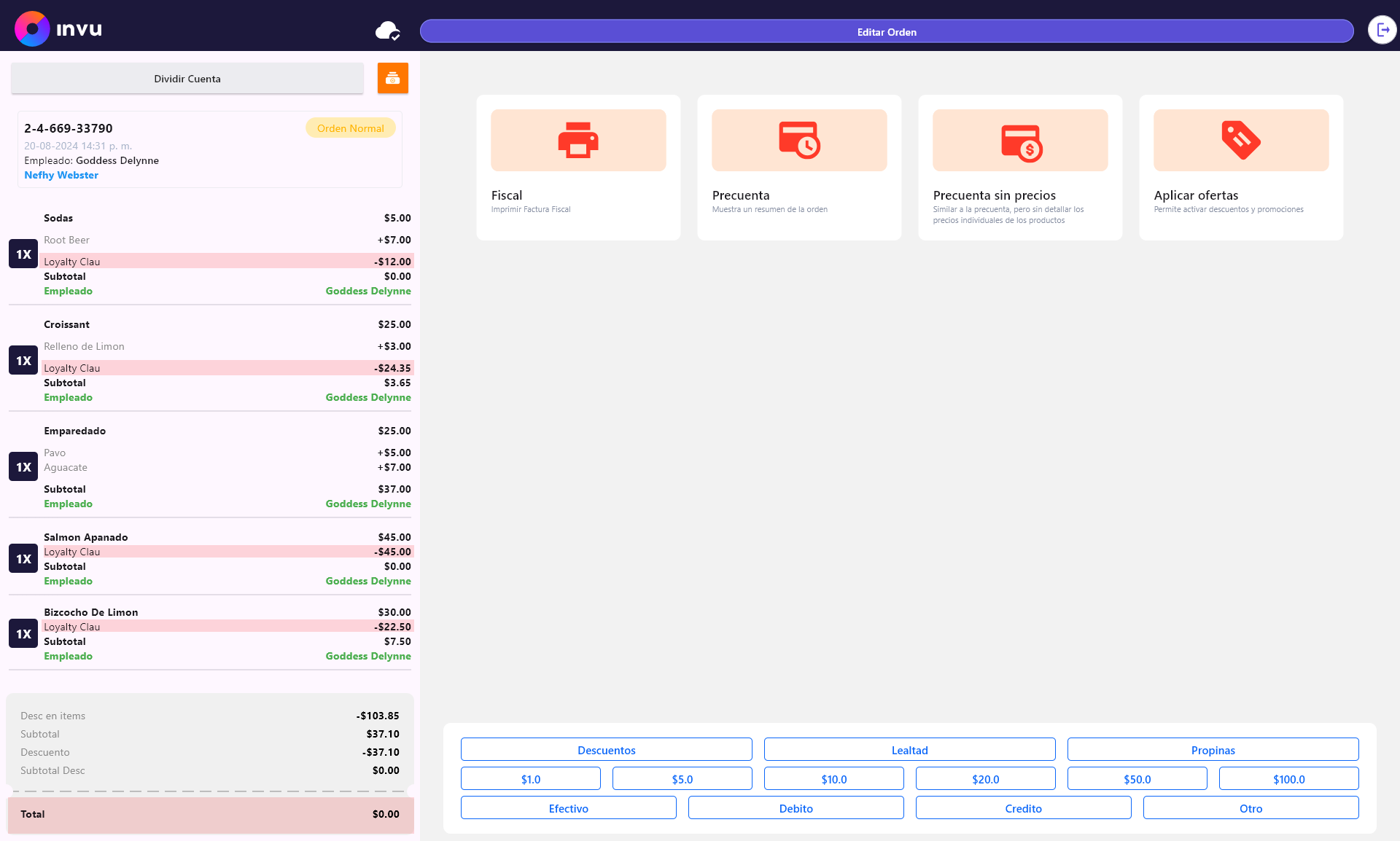This screenshot has height=841, width=1400.
Task: Select Precuenta sin precios dollar icon
Action: pos(1021,142)
